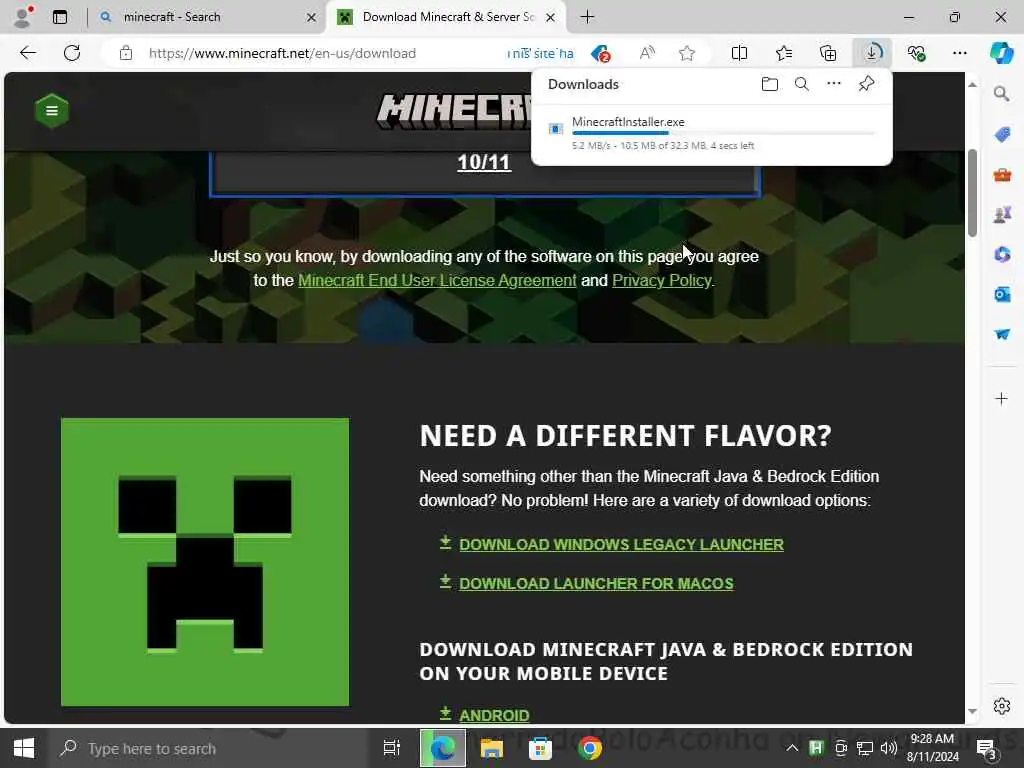Viewport: 1024px width, 768px height.
Task: Open Tools briefcase in Edge sidebar
Action: (x=1001, y=174)
